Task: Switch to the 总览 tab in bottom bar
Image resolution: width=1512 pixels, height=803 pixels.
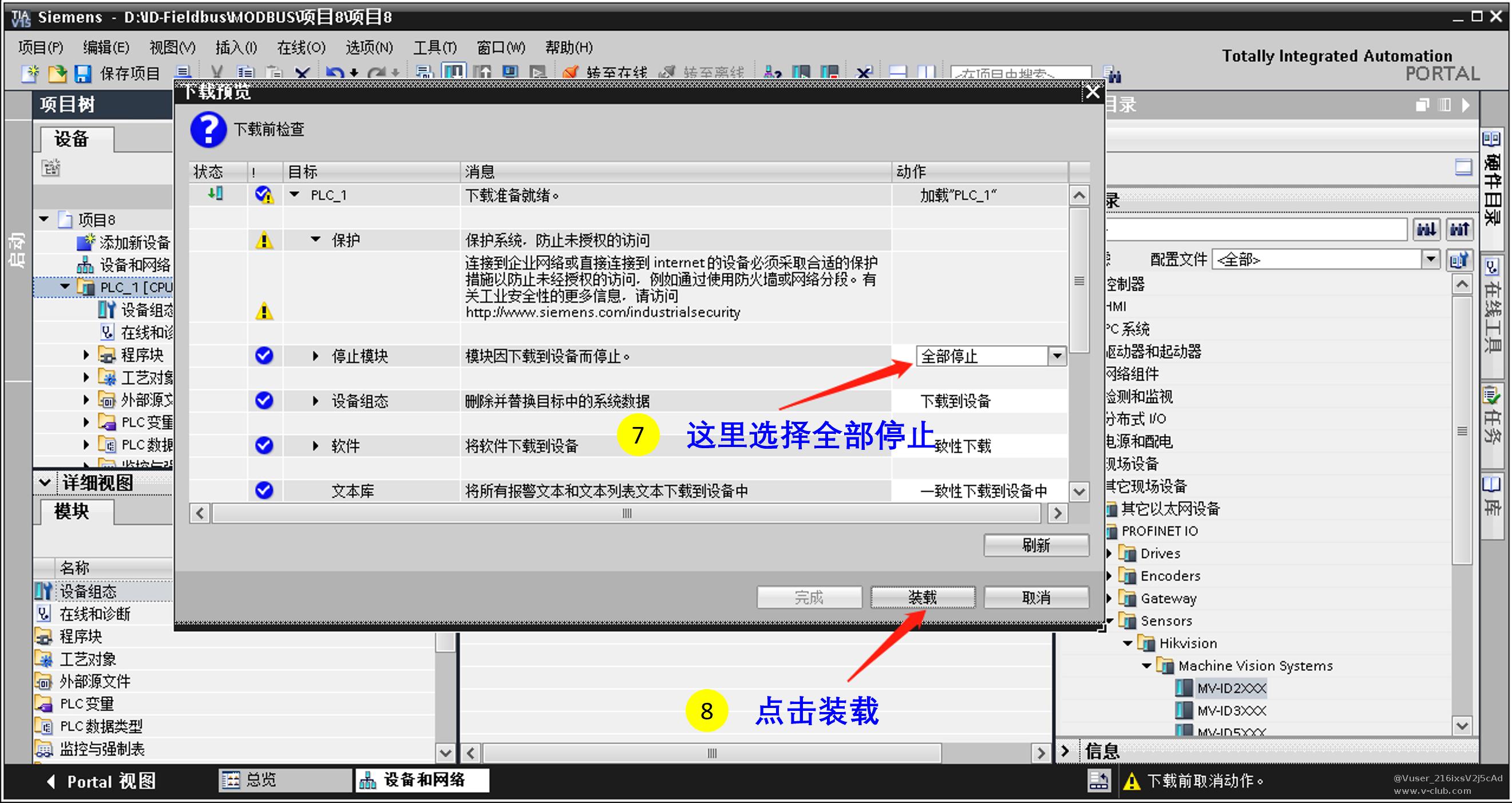Action: coord(286,780)
